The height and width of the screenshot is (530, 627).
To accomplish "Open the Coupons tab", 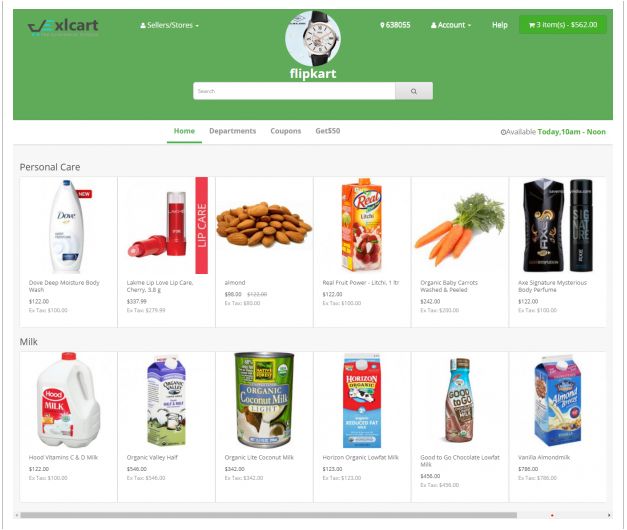I will (286, 131).
